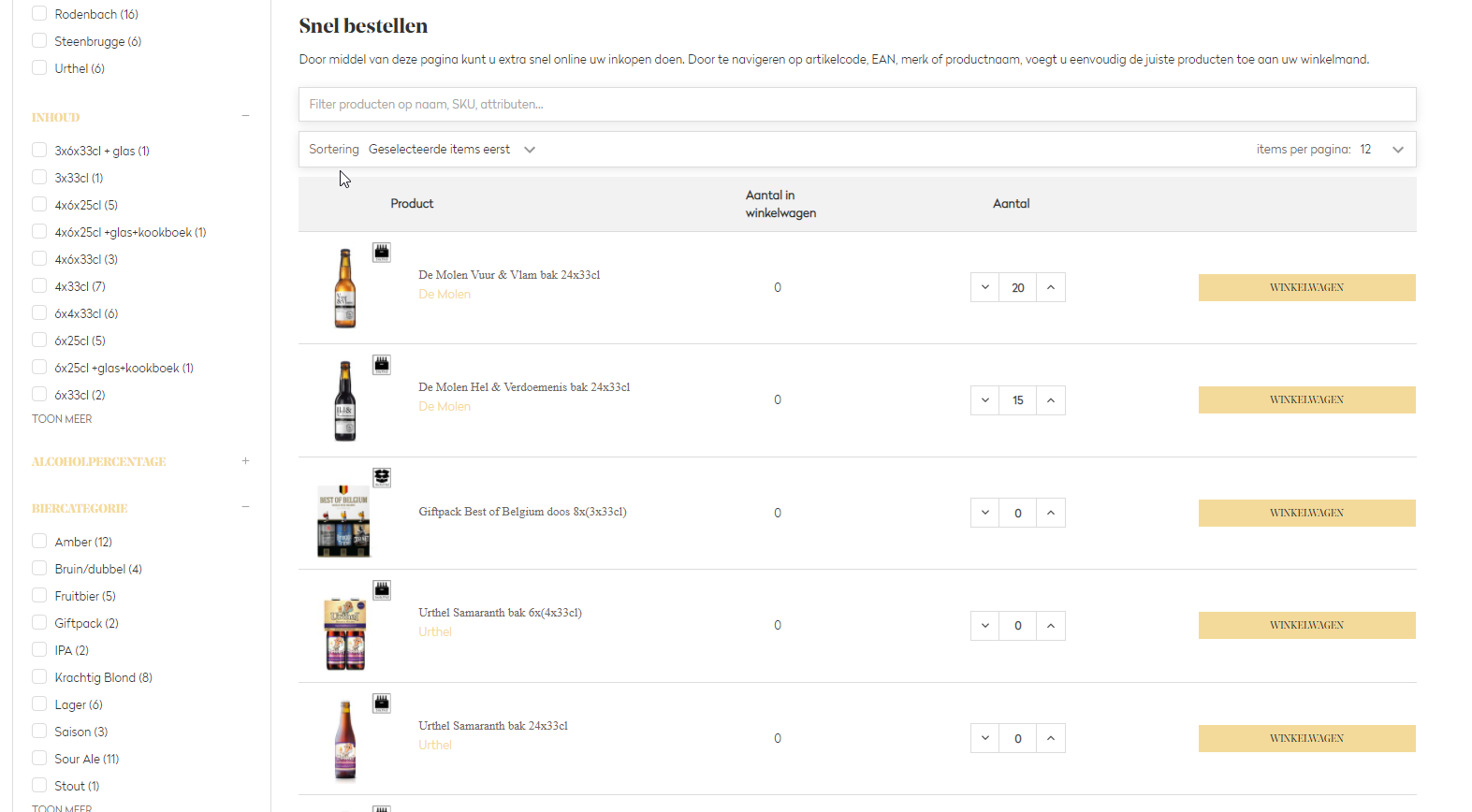Increase quantity for Giftpack Best of Belgium
1472x812 pixels.
1051,513
